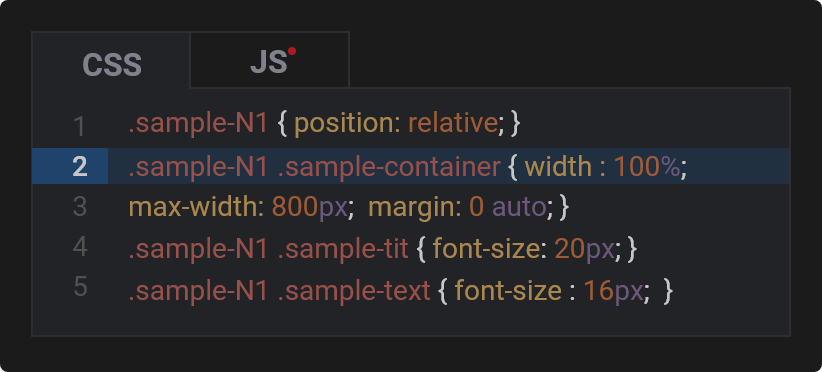Place cursor on .sample-container selector
Image resolution: width=822 pixels, height=372 pixels.
[389, 167]
